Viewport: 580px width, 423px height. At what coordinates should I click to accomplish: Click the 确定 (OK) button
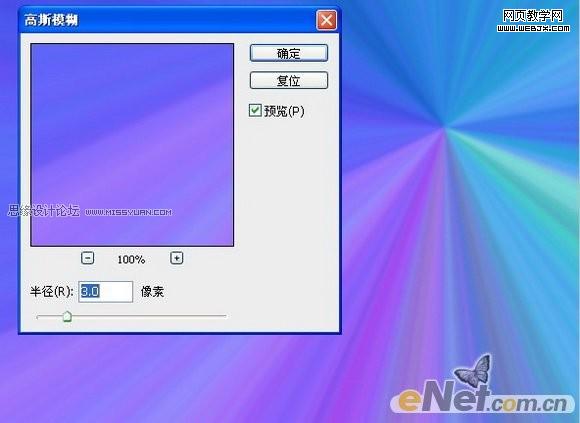[x=289, y=53]
